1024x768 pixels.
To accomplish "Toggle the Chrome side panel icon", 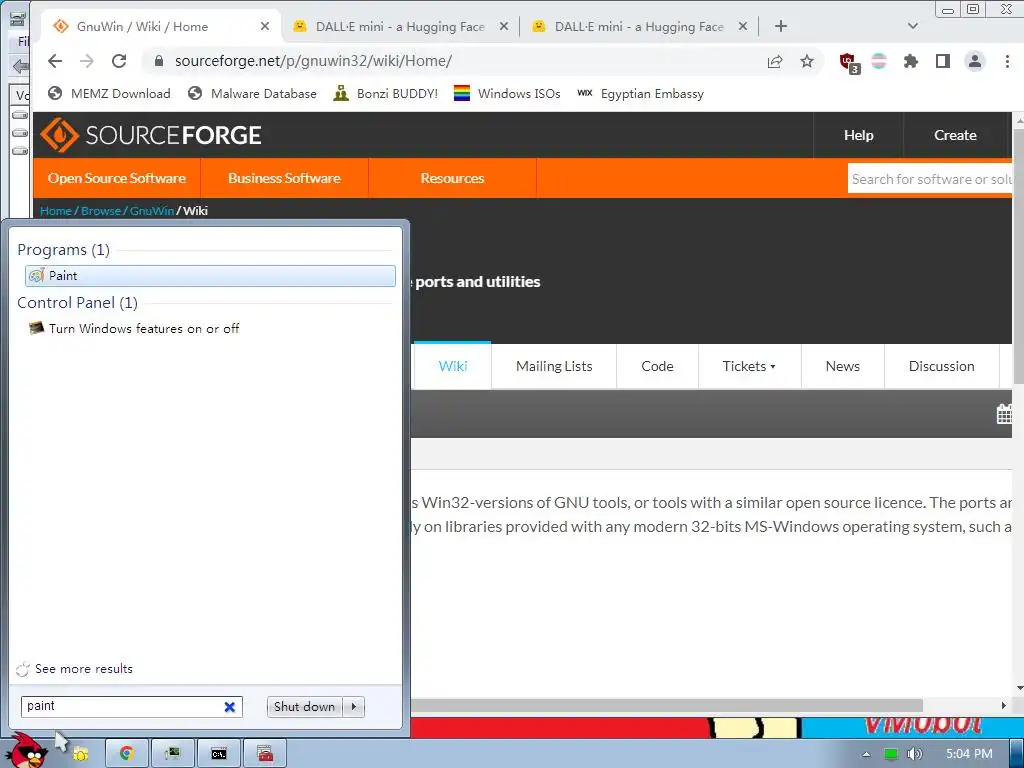I will click(x=942, y=61).
